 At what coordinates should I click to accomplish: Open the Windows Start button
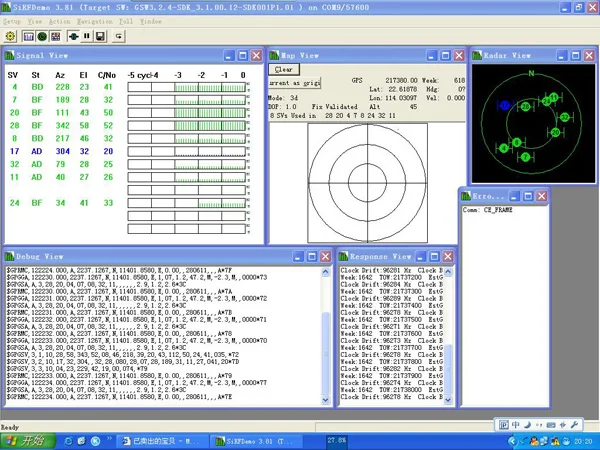pos(28,441)
